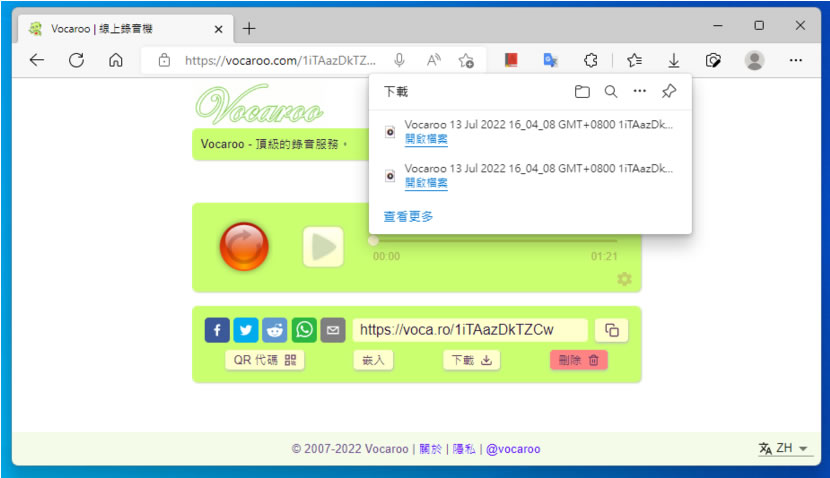830x478 pixels.
Task: Click the 下載 download button
Action: click(x=471, y=360)
